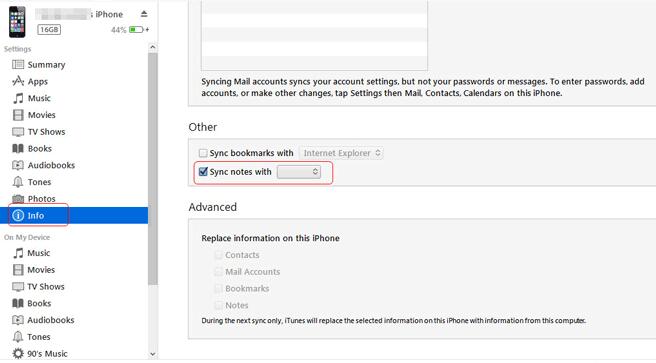Open Summary settings via its icon

click(x=18, y=64)
